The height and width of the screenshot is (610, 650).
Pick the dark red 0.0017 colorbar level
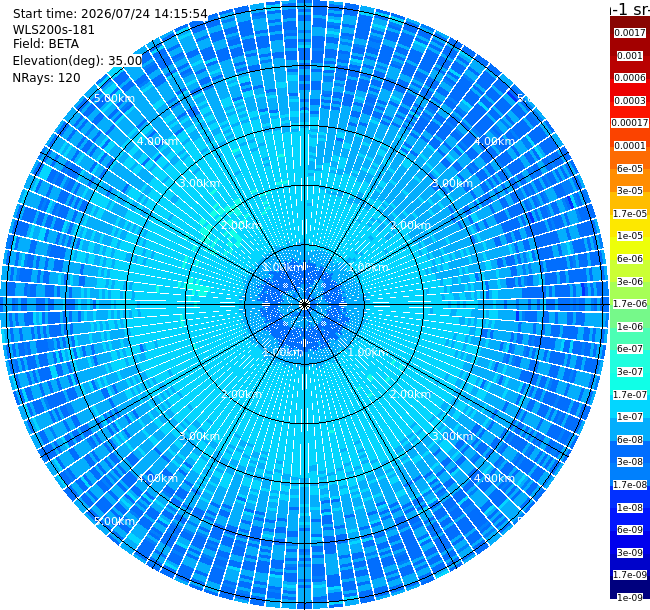[x=630, y=33]
